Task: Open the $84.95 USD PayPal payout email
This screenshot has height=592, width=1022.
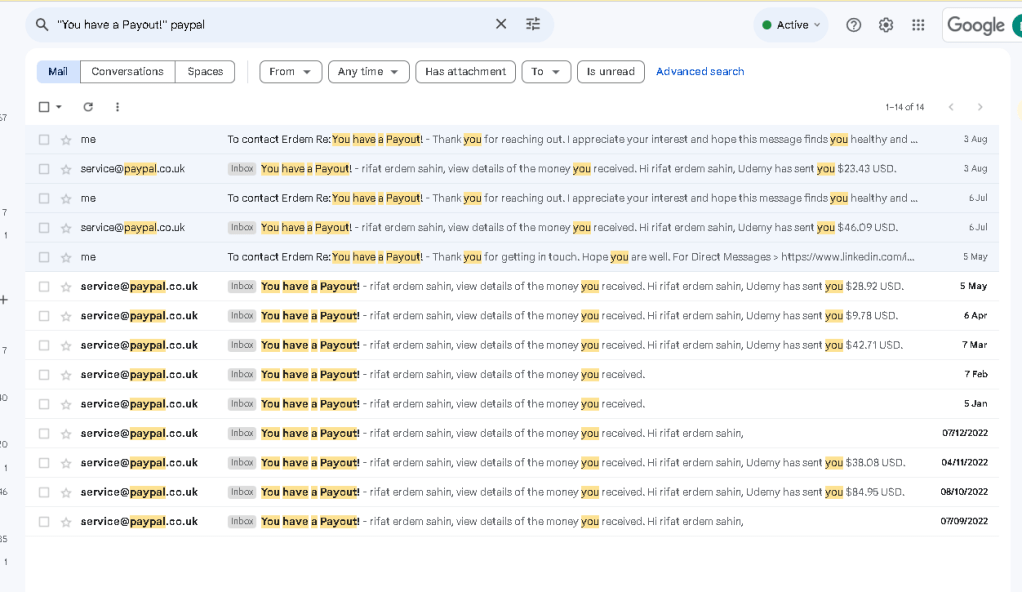Action: [512, 492]
